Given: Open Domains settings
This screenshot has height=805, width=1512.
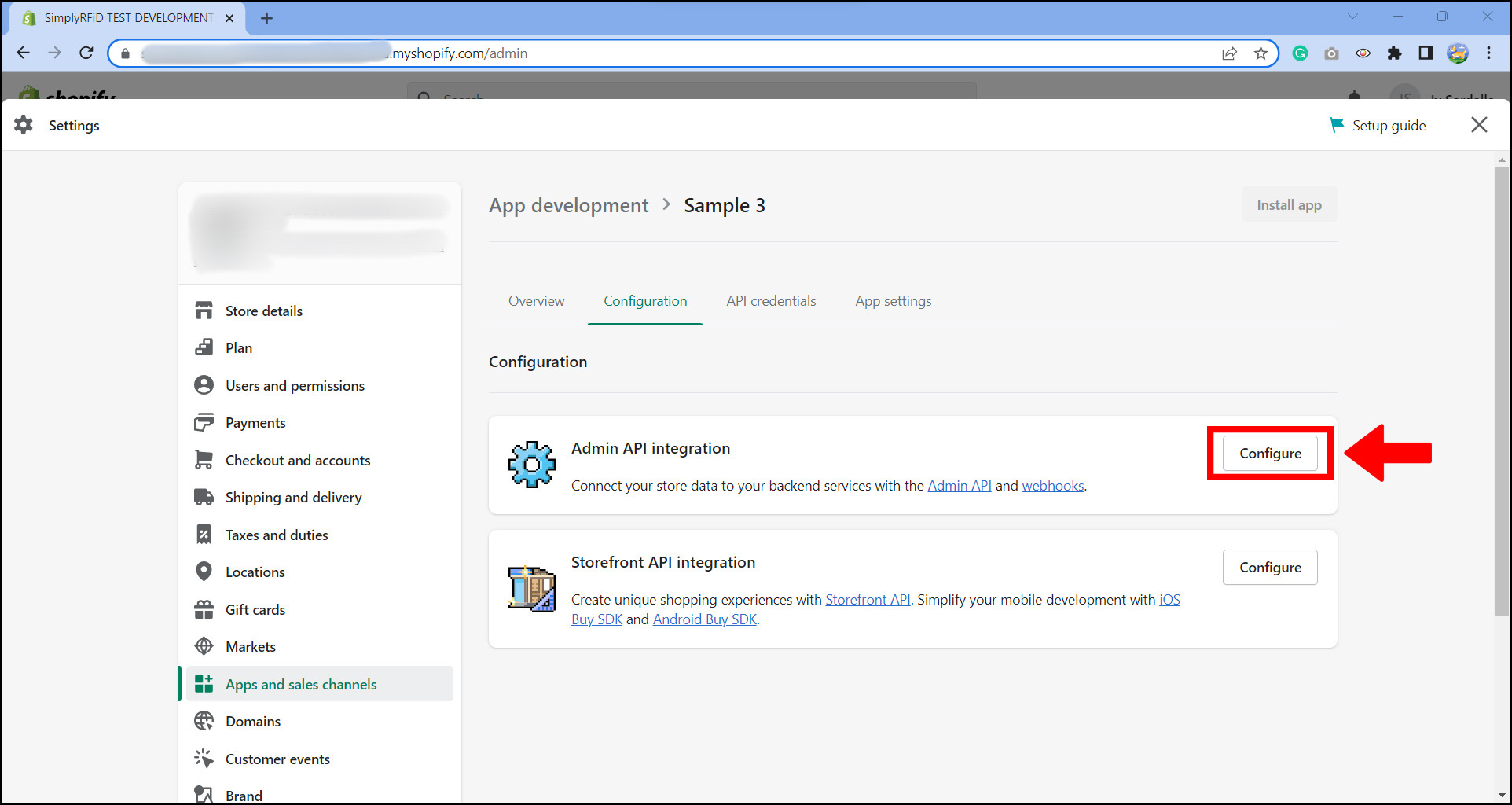Looking at the screenshot, I should coord(319,721).
